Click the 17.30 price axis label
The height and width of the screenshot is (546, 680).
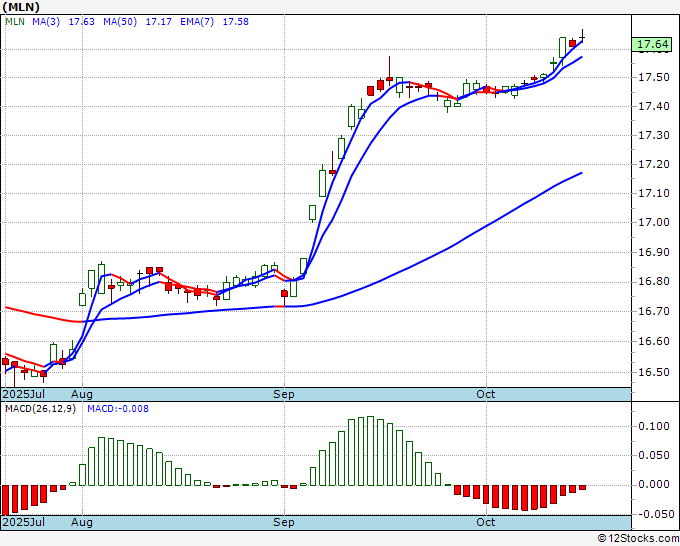[654, 135]
